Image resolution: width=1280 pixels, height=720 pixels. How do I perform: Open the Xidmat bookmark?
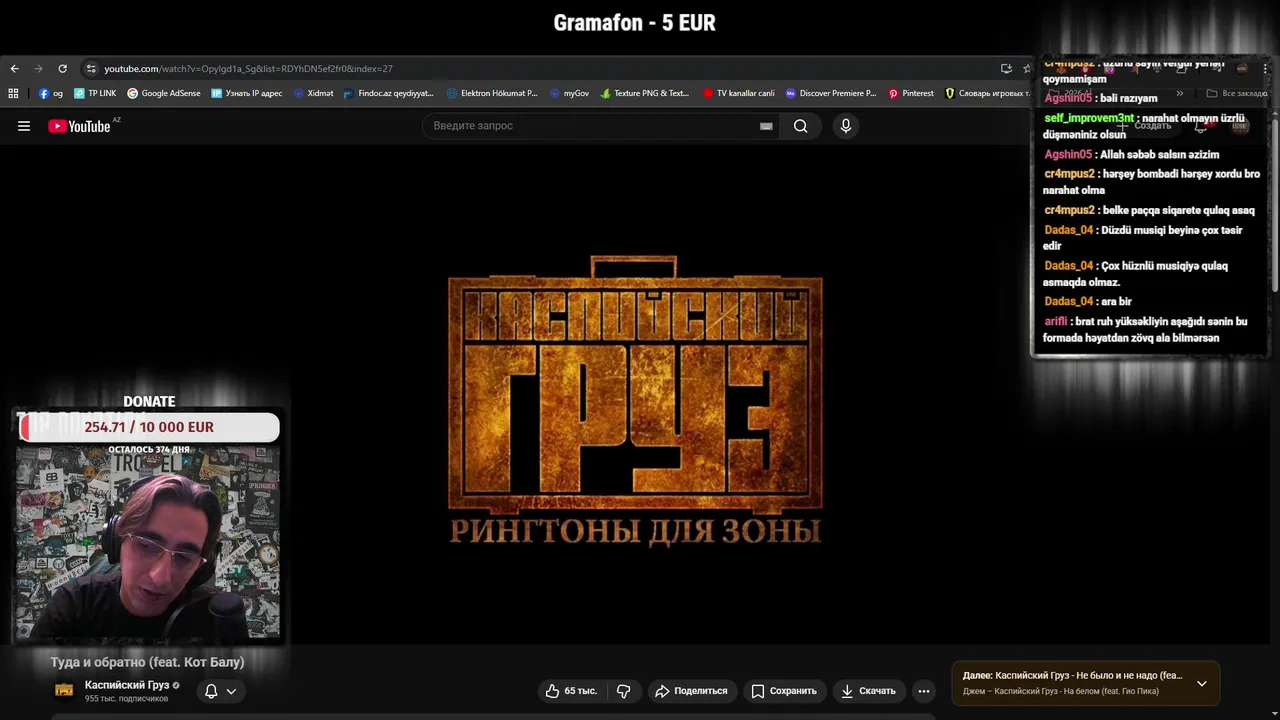pos(314,93)
